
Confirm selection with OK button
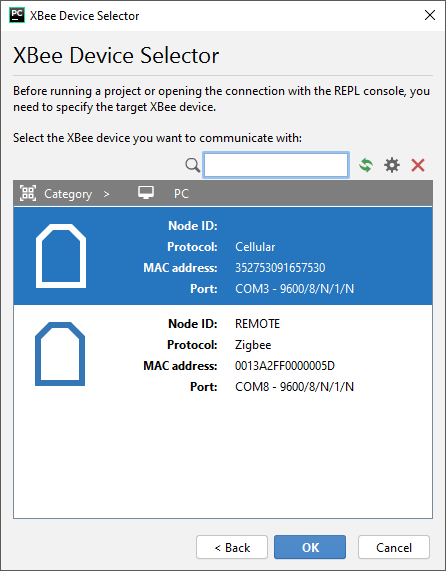[x=310, y=547]
